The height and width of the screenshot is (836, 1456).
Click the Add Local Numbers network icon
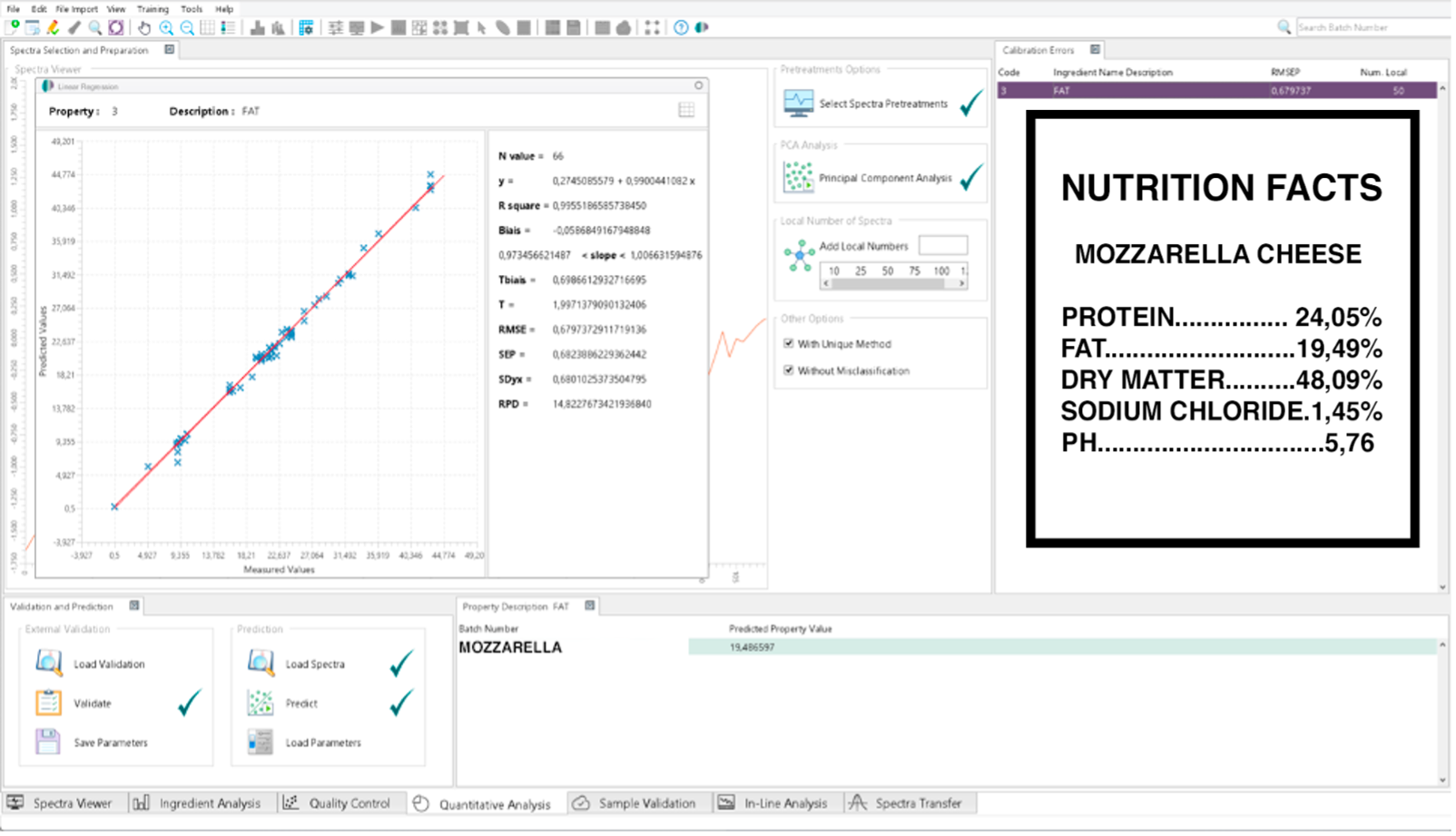click(799, 255)
